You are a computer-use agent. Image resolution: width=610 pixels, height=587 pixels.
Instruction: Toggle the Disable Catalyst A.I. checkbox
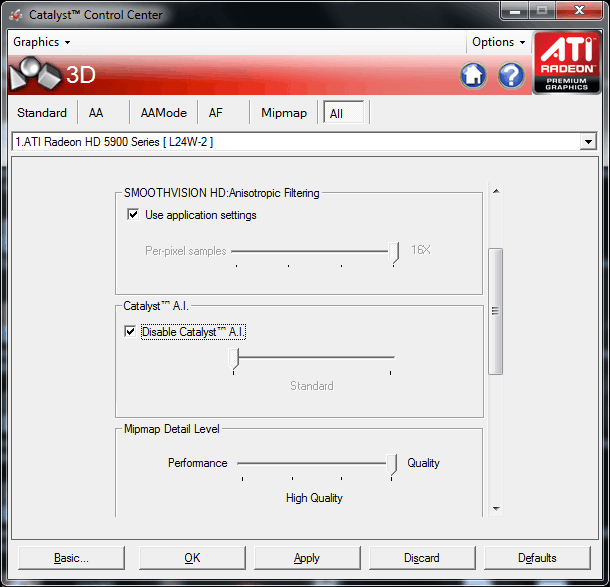[x=130, y=331]
